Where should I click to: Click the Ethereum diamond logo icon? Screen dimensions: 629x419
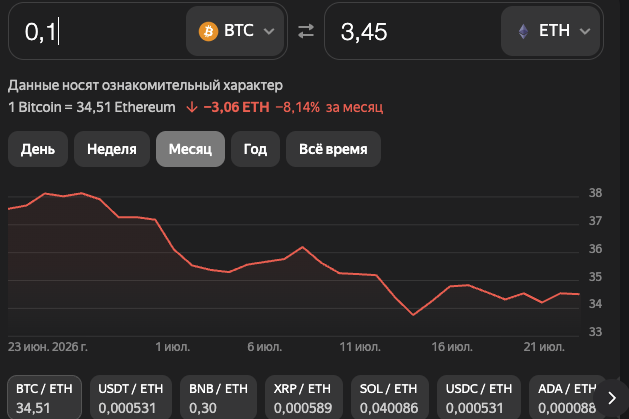tap(523, 31)
